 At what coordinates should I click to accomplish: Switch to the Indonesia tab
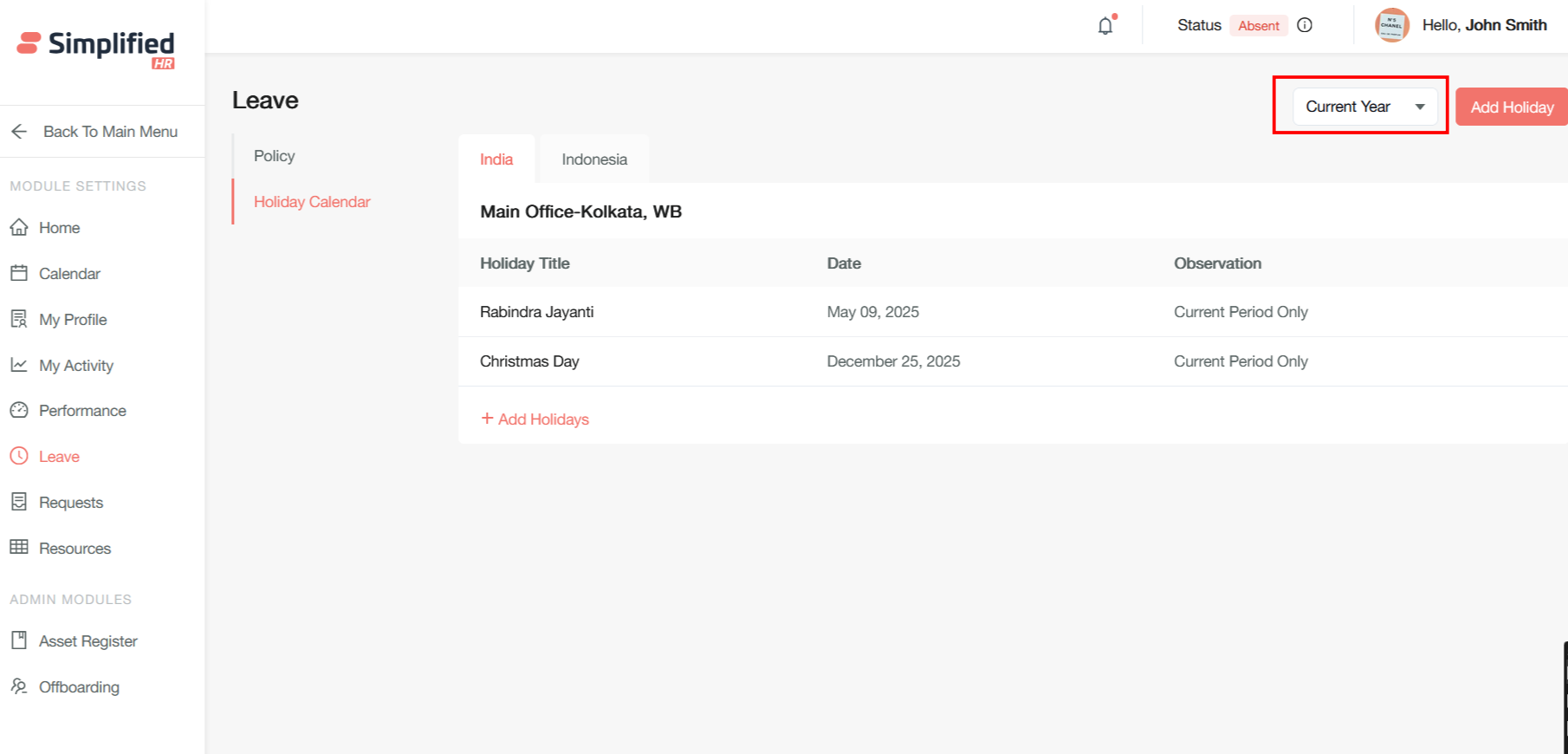594,159
